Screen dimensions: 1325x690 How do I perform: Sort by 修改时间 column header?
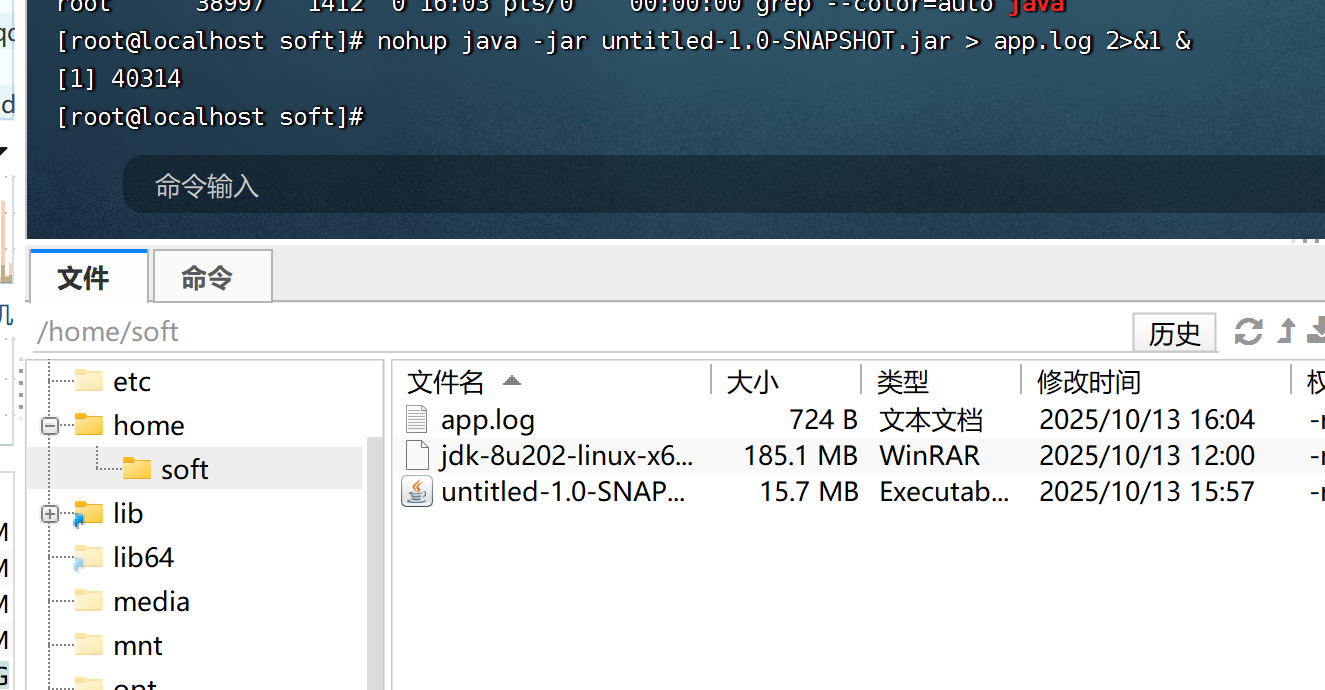[x=1156, y=381]
